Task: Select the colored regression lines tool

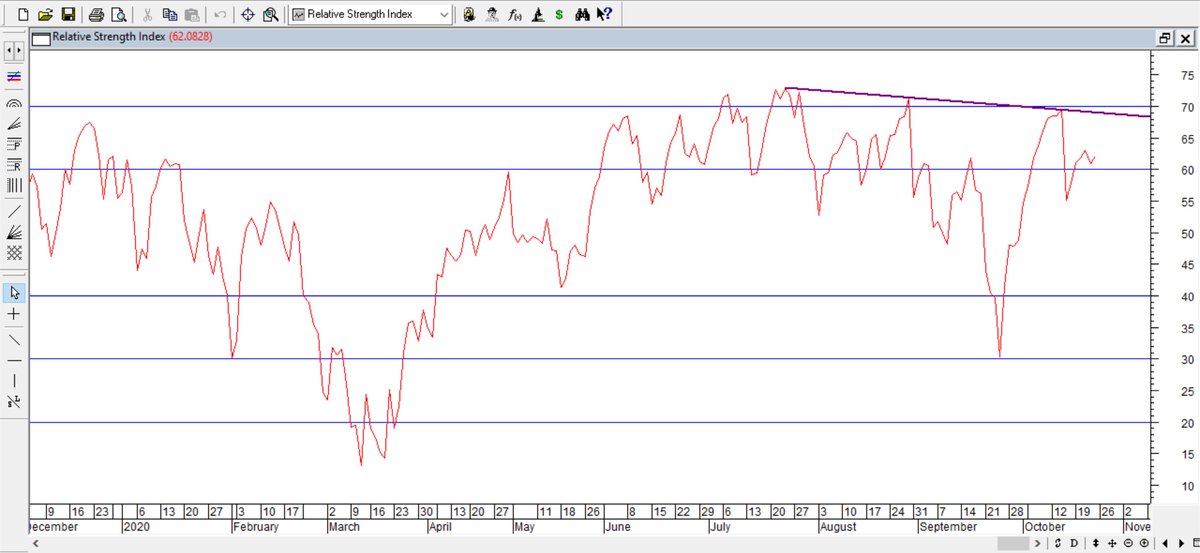Action: pos(14,77)
